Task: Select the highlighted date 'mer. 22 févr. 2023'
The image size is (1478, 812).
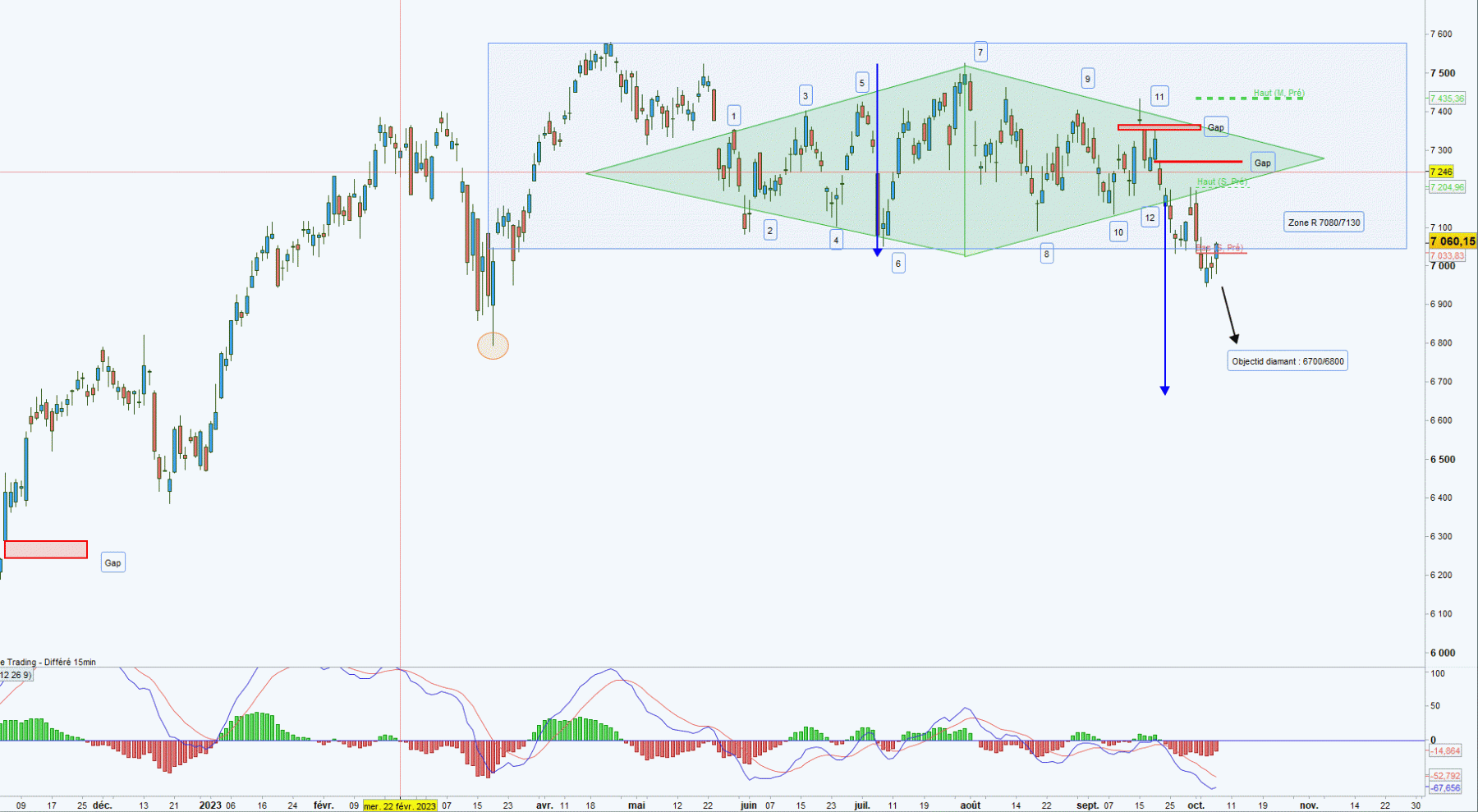Action: pos(401,805)
